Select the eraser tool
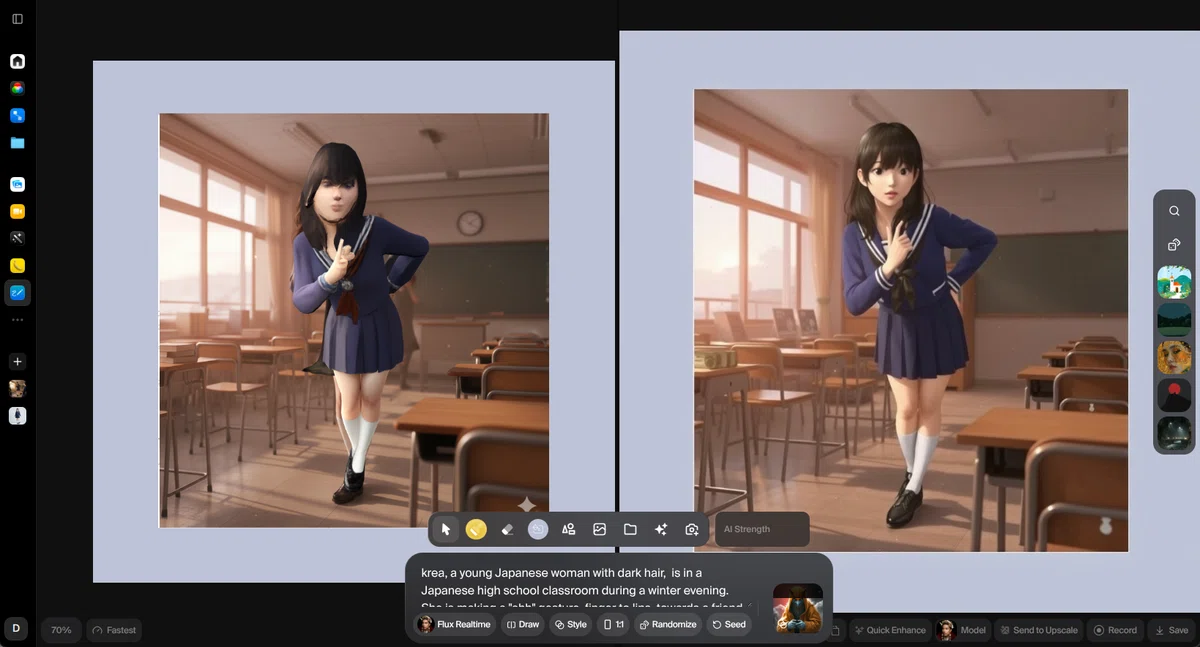The width and height of the screenshot is (1200, 647). [507, 529]
